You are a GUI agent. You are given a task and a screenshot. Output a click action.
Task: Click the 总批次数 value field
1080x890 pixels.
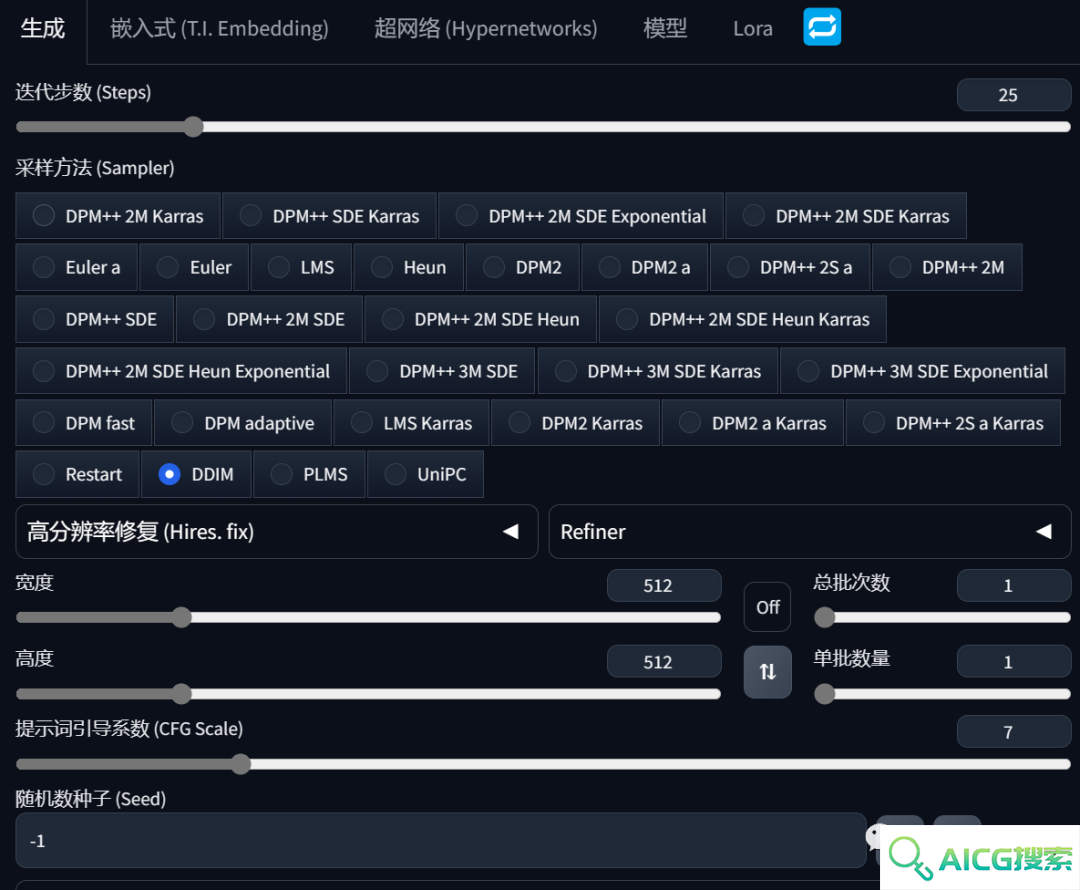1013,586
